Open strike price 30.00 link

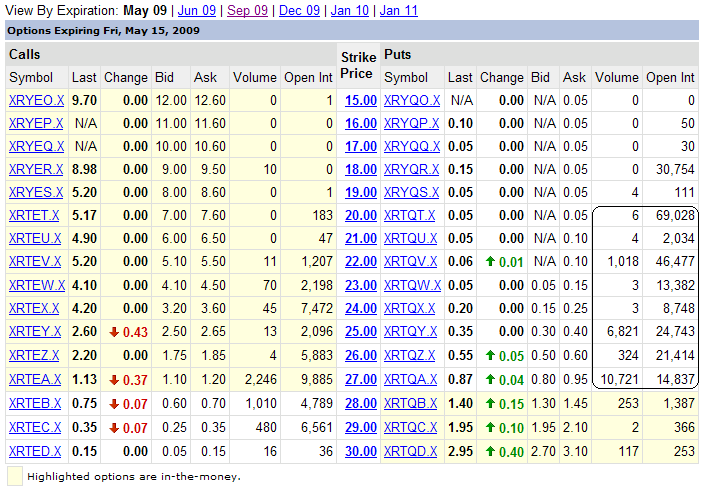point(361,451)
